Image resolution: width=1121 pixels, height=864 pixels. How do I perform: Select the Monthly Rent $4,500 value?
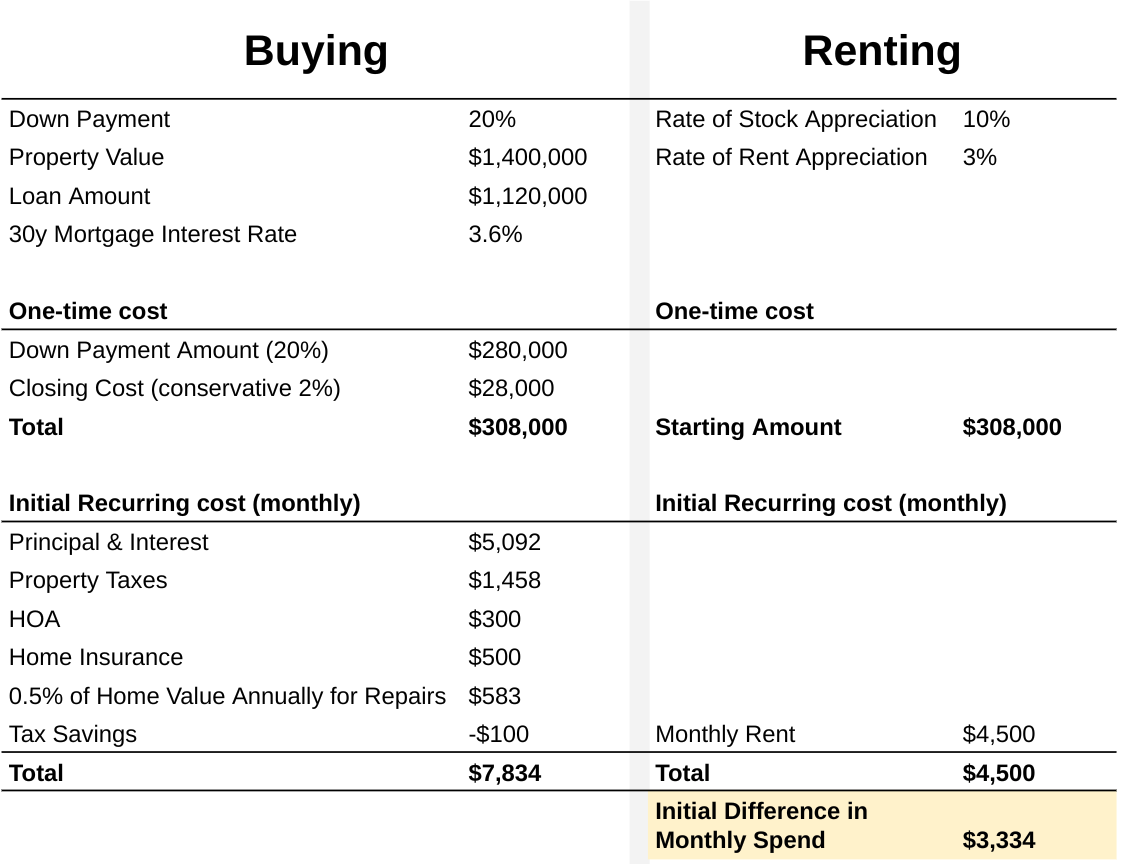click(998, 735)
